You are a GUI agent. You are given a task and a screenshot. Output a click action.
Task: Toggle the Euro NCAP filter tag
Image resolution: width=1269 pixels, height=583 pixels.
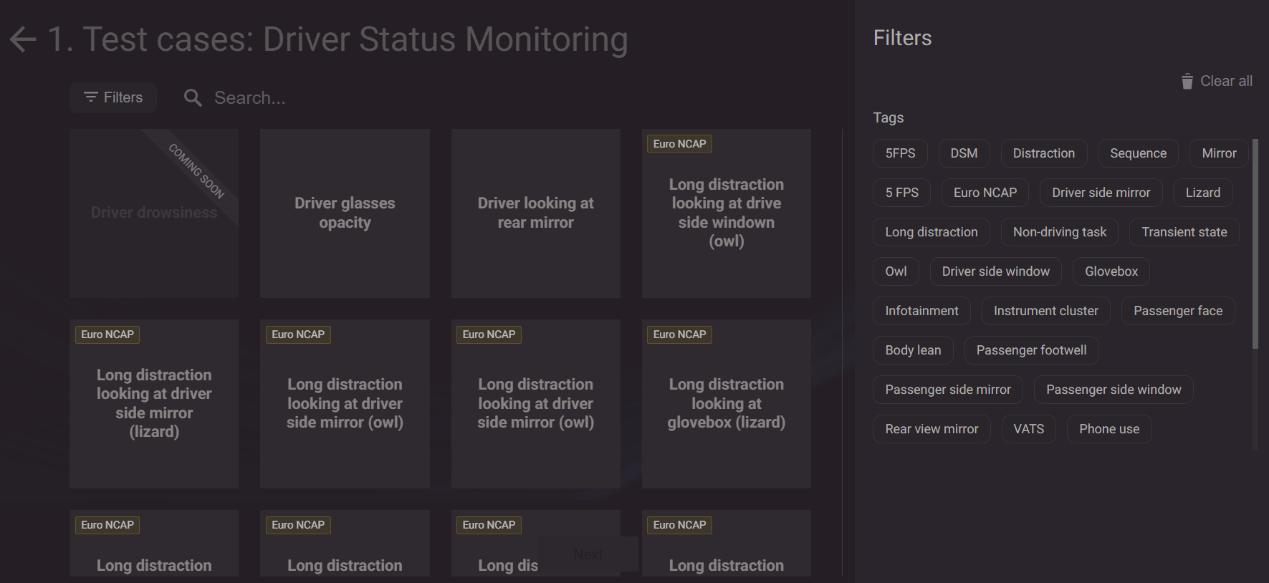(x=985, y=193)
